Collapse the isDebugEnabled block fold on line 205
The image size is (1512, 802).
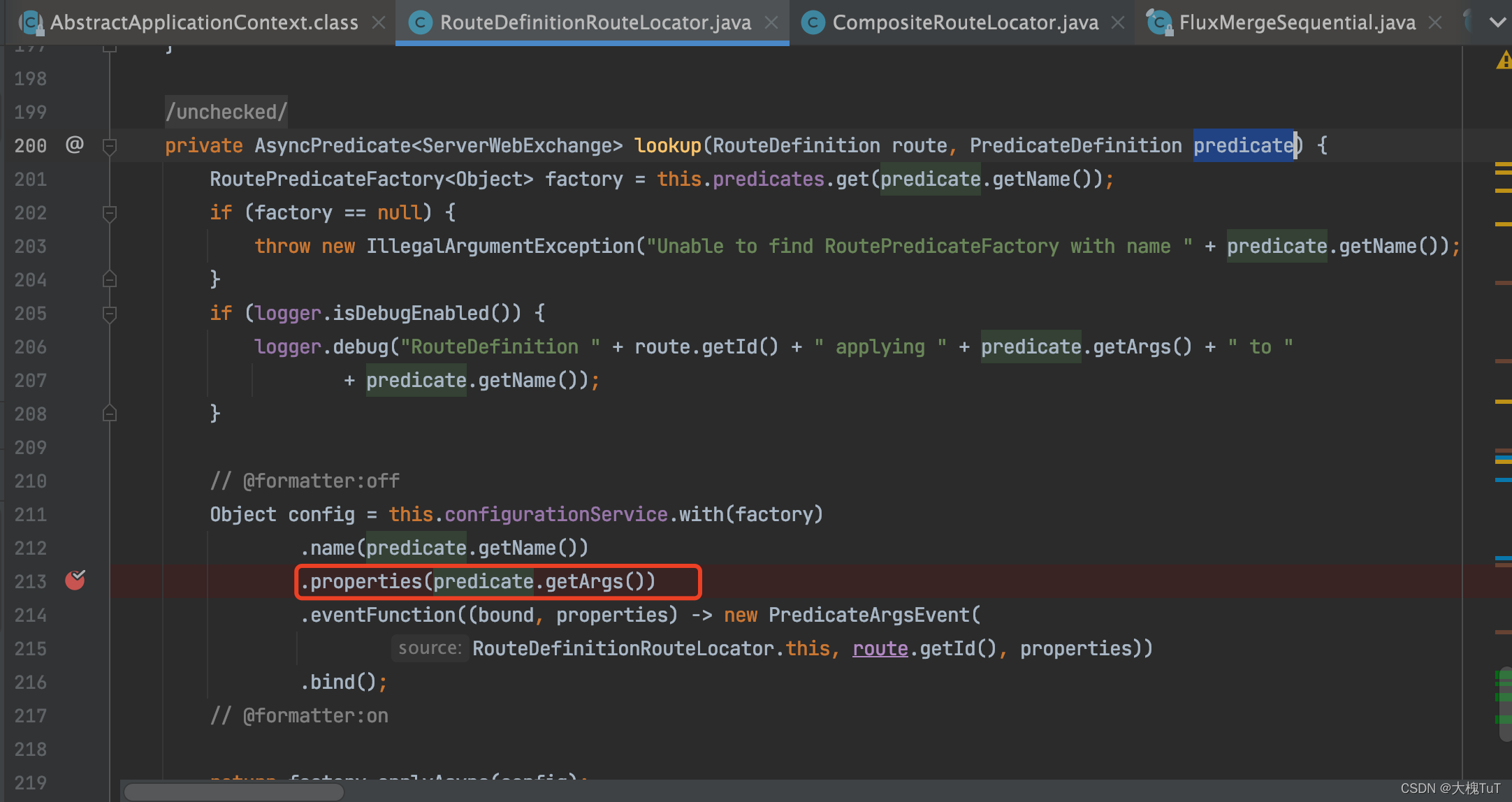[x=110, y=314]
